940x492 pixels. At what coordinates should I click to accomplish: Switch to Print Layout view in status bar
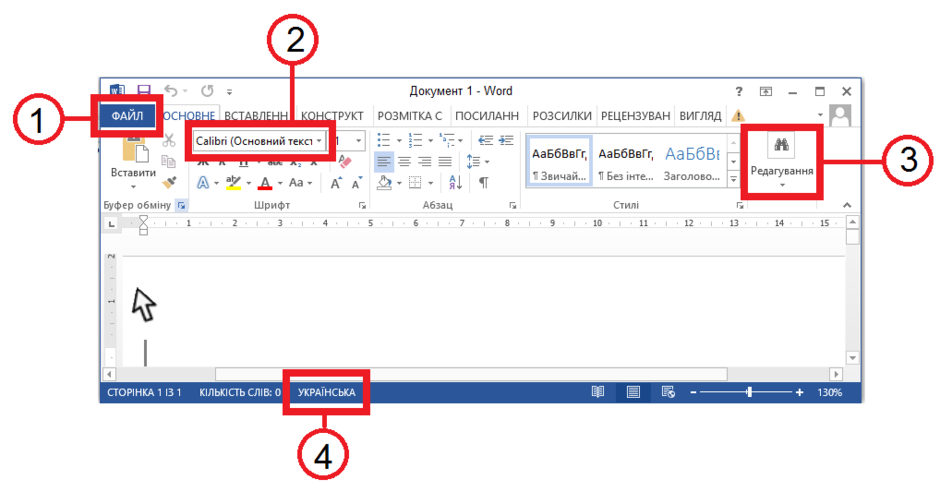[633, 392]
